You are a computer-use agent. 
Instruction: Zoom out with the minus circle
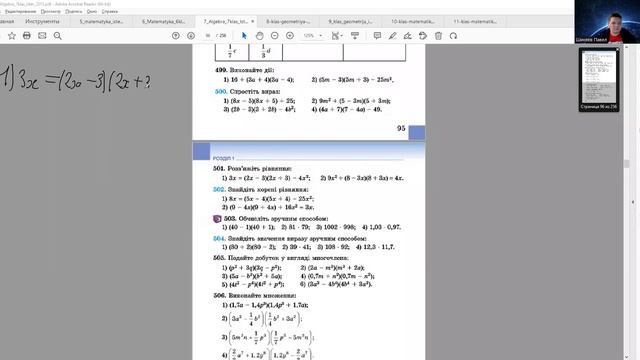coord(275,36)
